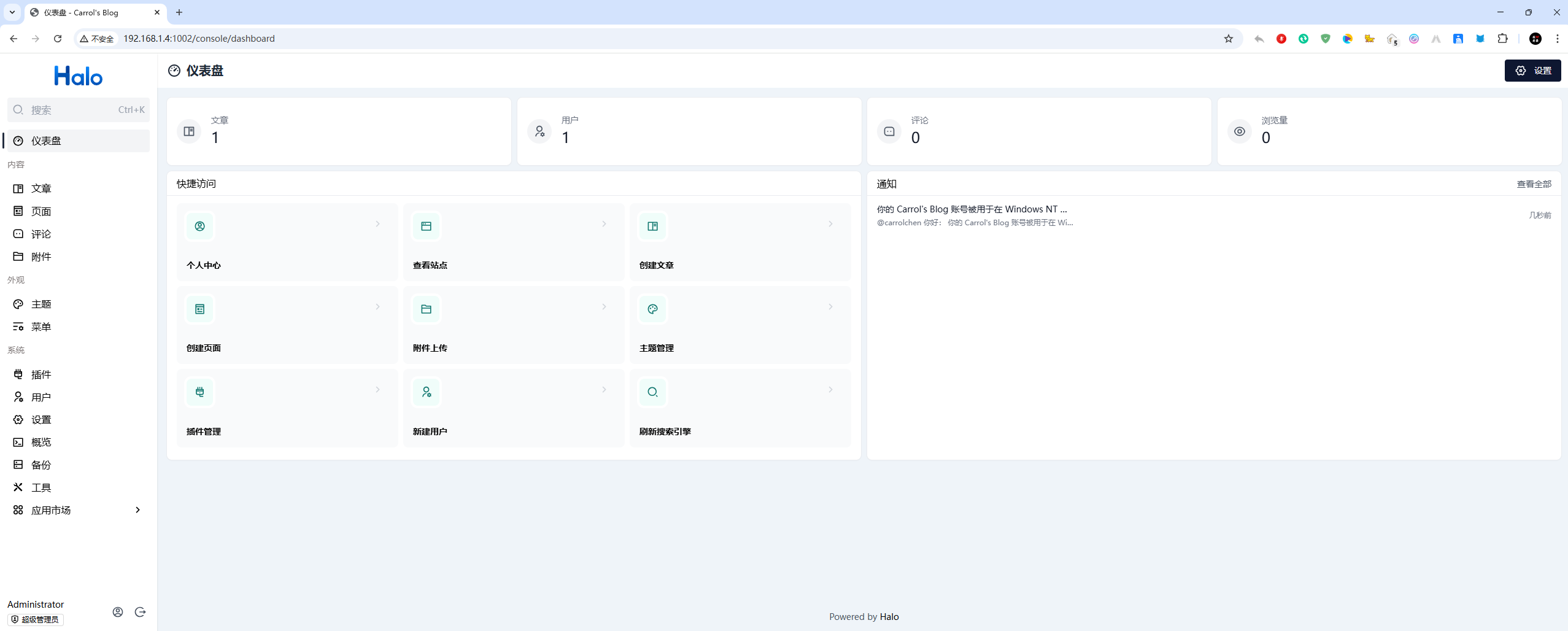
Task: Click the Halo logo in sidebar
Action: (x=78, y=76)
